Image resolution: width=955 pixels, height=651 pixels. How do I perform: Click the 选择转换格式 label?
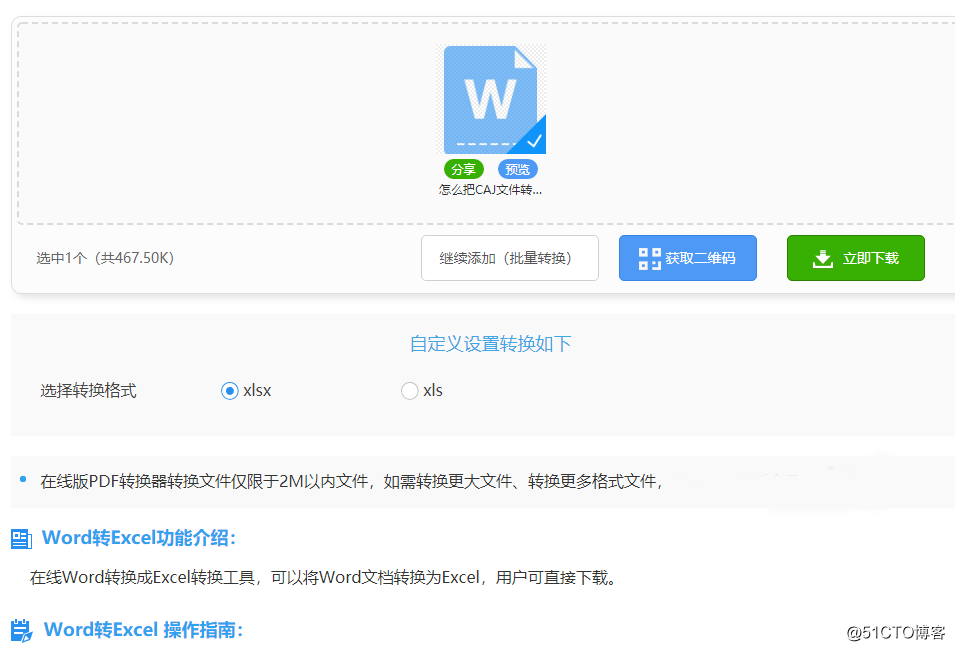(88, 391)
